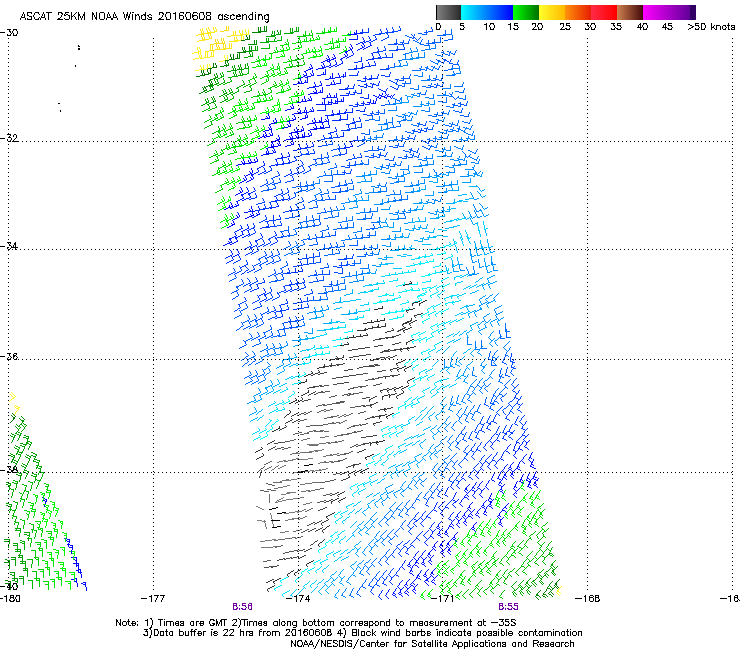740x650 pixels.
Task: Click the '-180' longitude axis label
Action: [10, 599]
